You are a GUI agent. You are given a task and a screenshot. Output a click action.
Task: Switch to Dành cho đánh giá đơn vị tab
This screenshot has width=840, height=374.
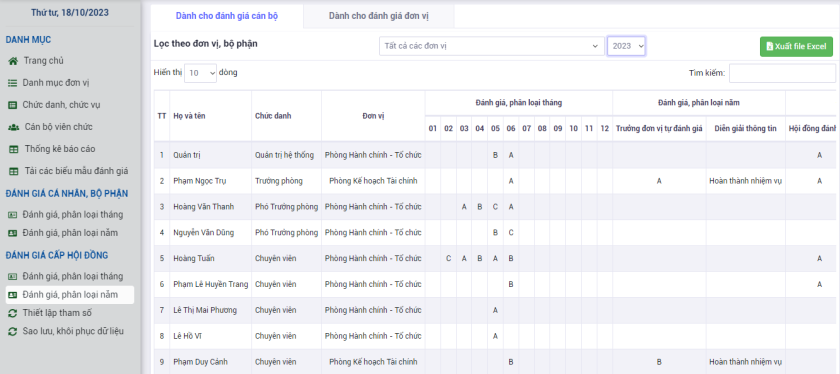[379, 16]
